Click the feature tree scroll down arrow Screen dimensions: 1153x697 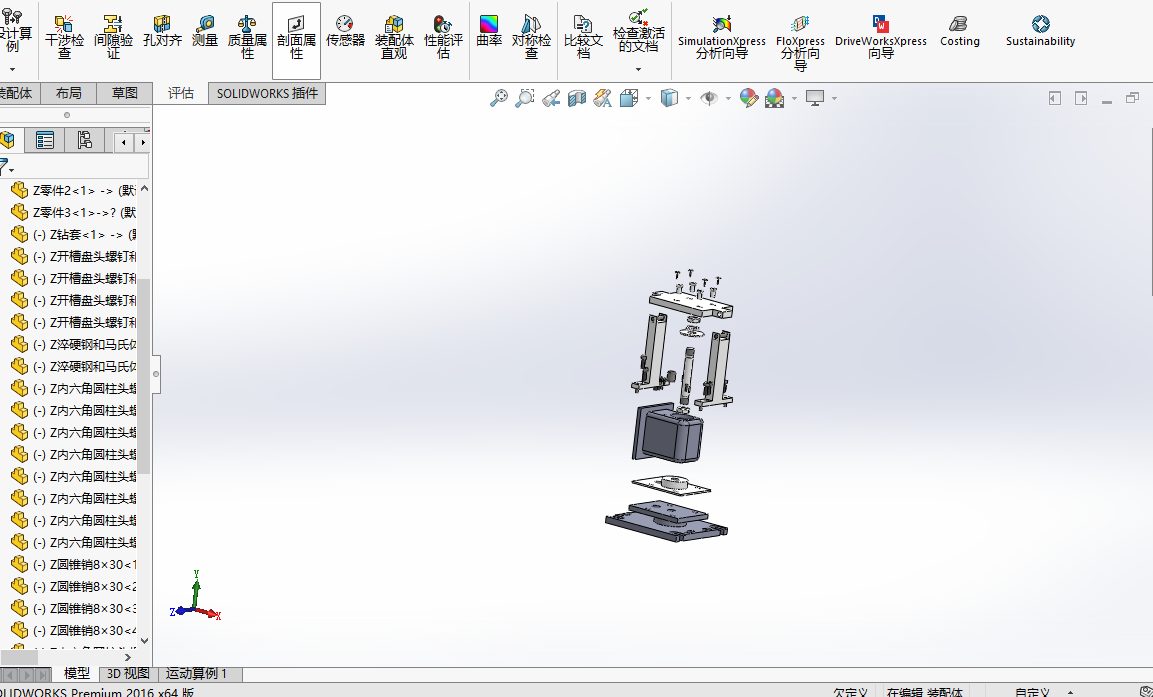pyautogui.click(x=144, y=641)
